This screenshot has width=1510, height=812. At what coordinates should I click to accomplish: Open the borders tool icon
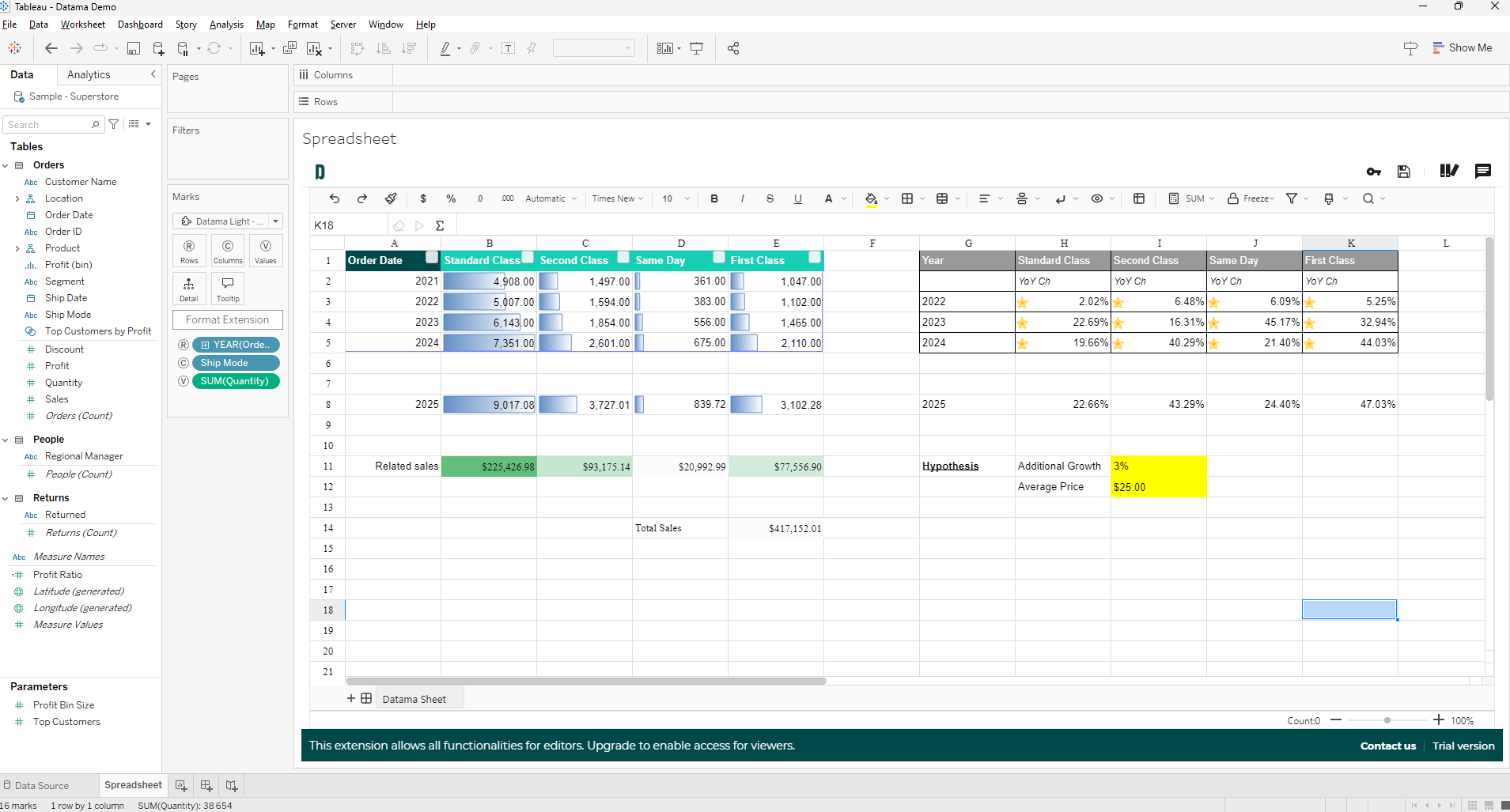pyautogui.click(x=907, y=198)
